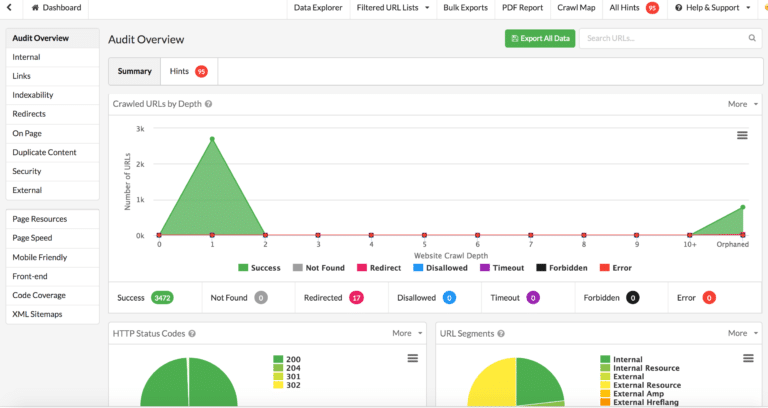
Task: Toggle Not Found series in legend
Action: pos(319,268)
